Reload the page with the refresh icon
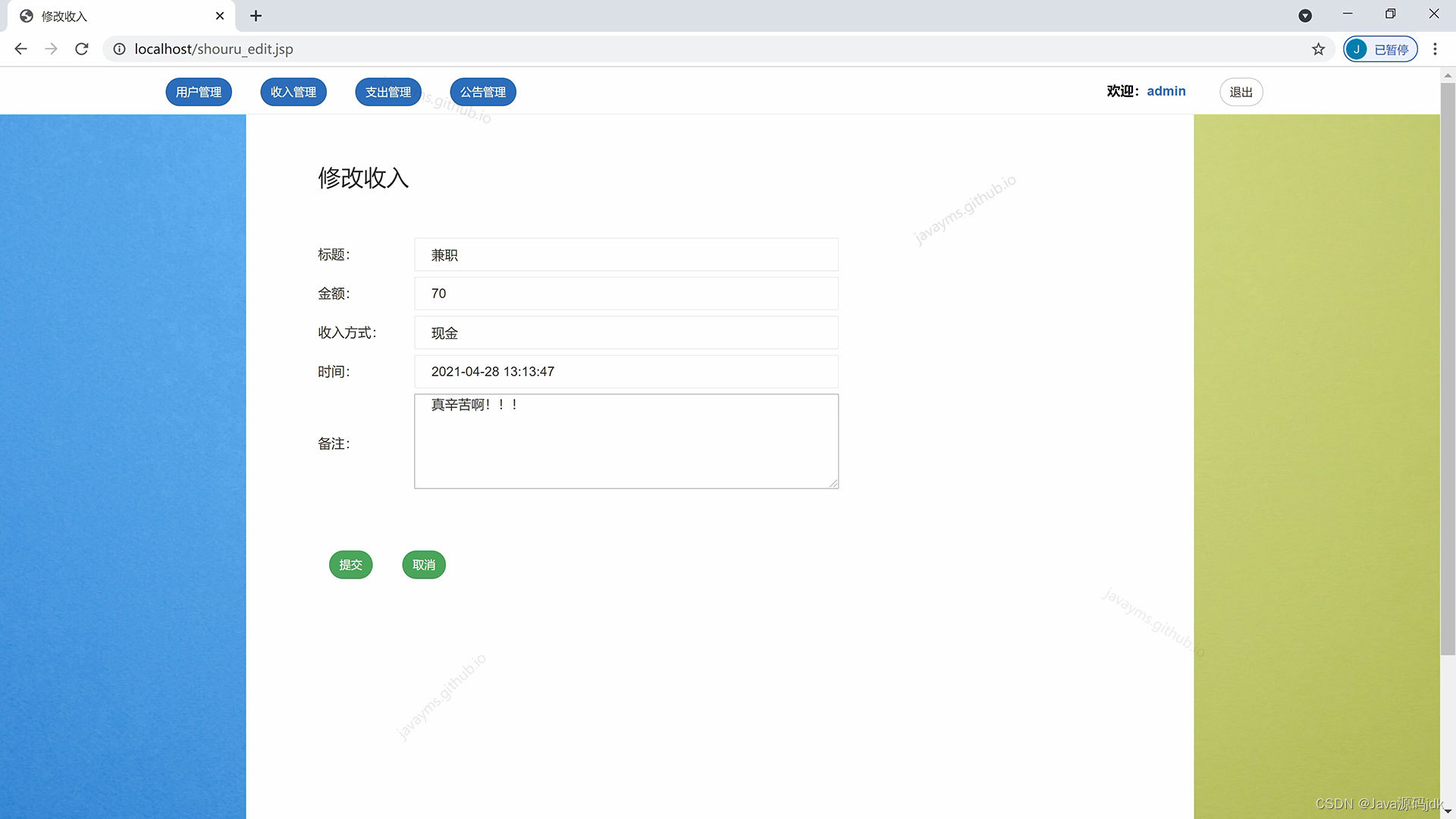Image resolution: width=1456 pixels, height=819 pixels. [82, 49]
